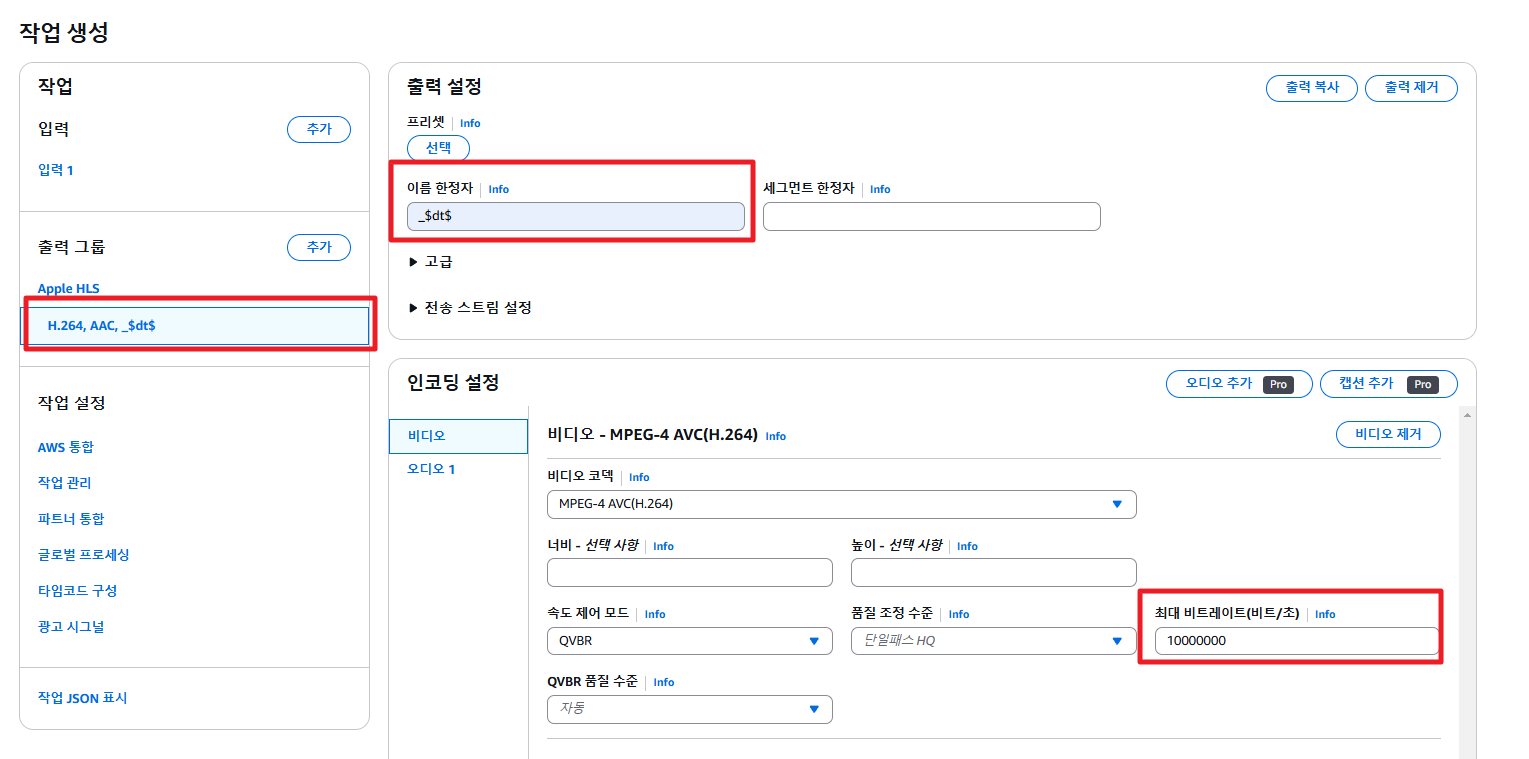Open Info for 이름 한정자
1529x759 pixels.
pyautogui.click(x=498, y=189)
